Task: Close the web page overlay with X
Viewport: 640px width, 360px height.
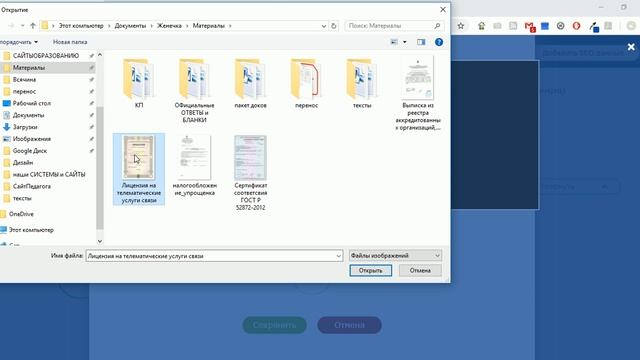Action: tap(631, 47)
